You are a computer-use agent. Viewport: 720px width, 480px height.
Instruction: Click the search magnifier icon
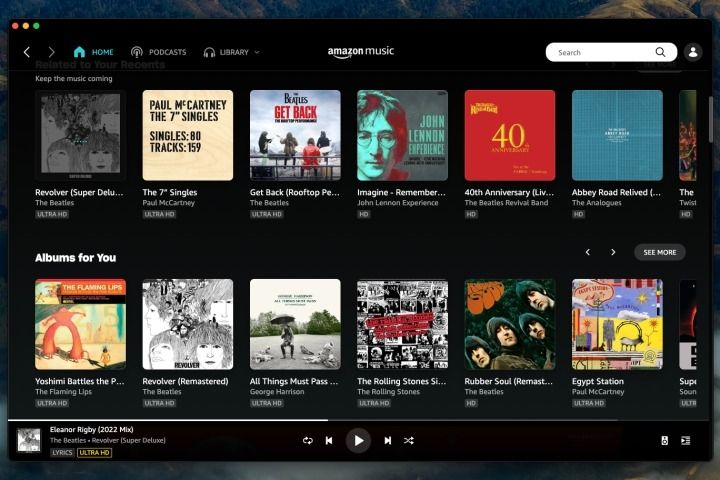[660, 52]
